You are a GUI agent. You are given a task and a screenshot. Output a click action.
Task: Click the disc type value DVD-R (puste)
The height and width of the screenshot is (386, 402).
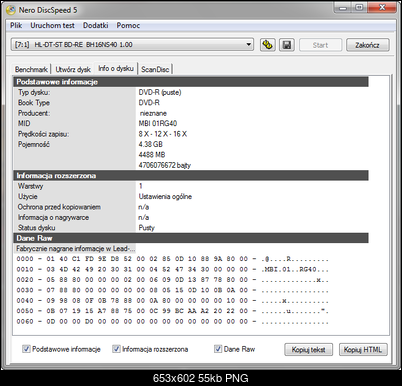(160, 92)
